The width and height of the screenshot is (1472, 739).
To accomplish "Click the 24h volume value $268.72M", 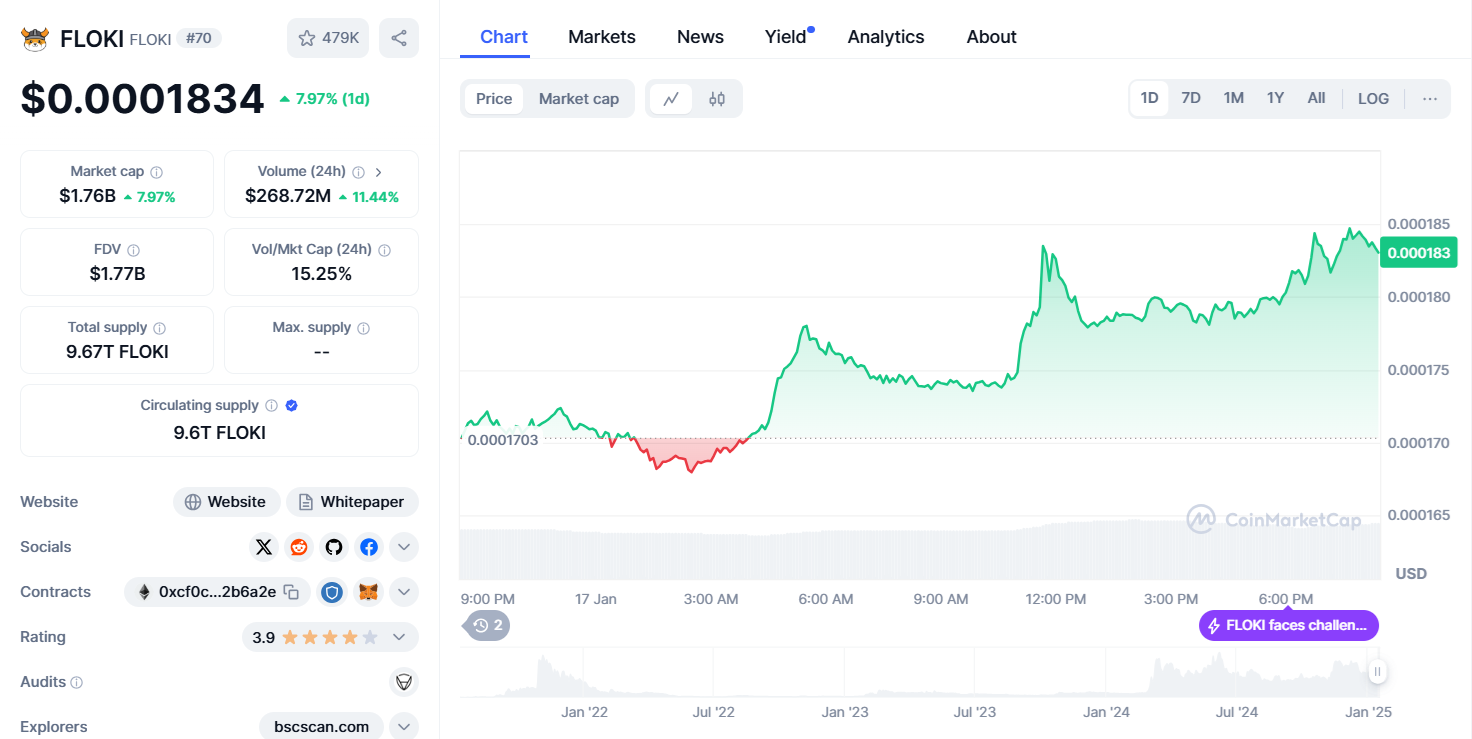I will tap(288, 196).
